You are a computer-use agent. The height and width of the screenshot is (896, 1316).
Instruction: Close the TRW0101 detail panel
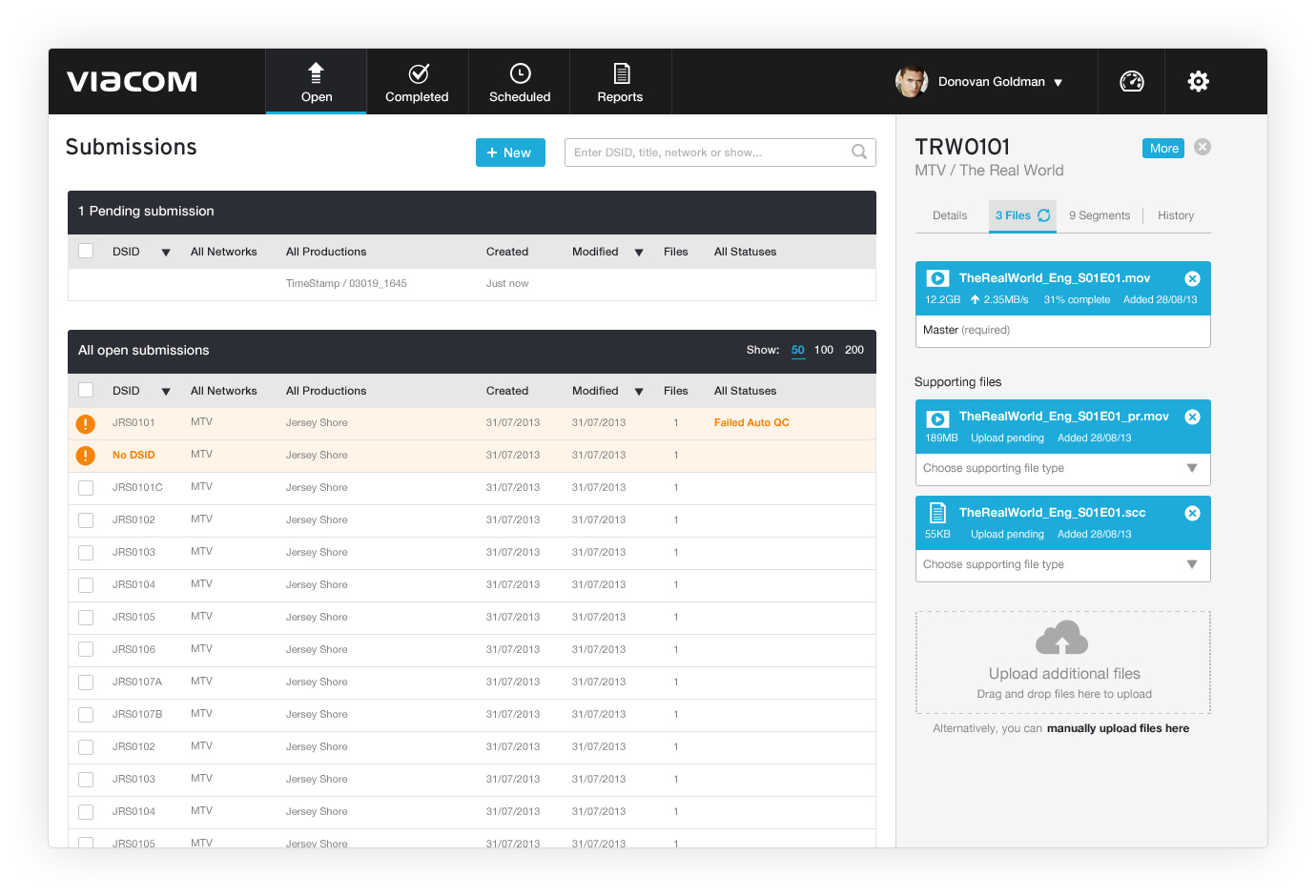click(x=1203, y=147)
